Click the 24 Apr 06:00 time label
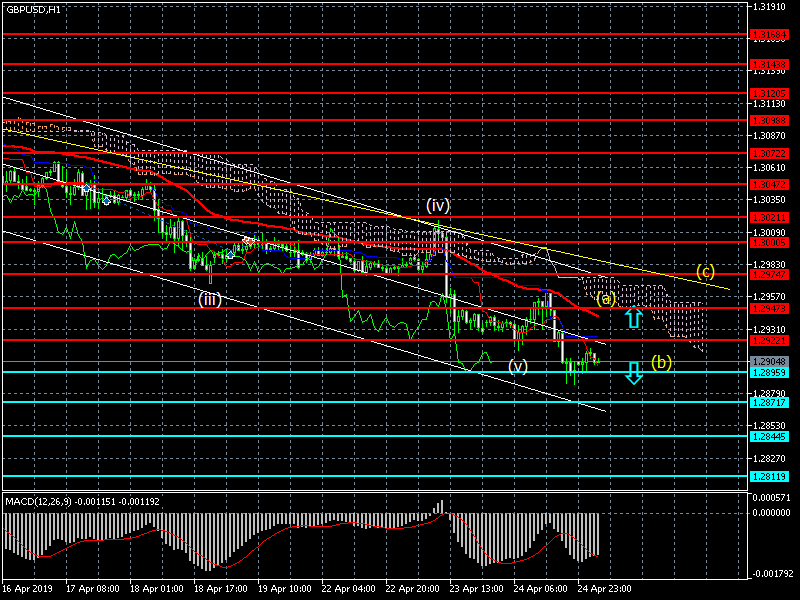Viewport: 800px width, 600px height. [540, 588]
